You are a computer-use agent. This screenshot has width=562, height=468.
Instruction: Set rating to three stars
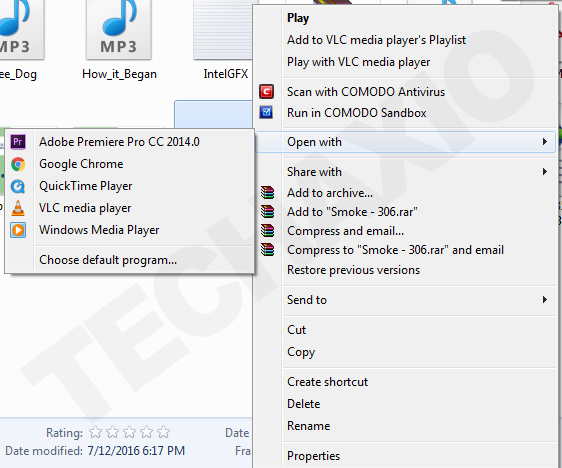click(x=129, y=432)
